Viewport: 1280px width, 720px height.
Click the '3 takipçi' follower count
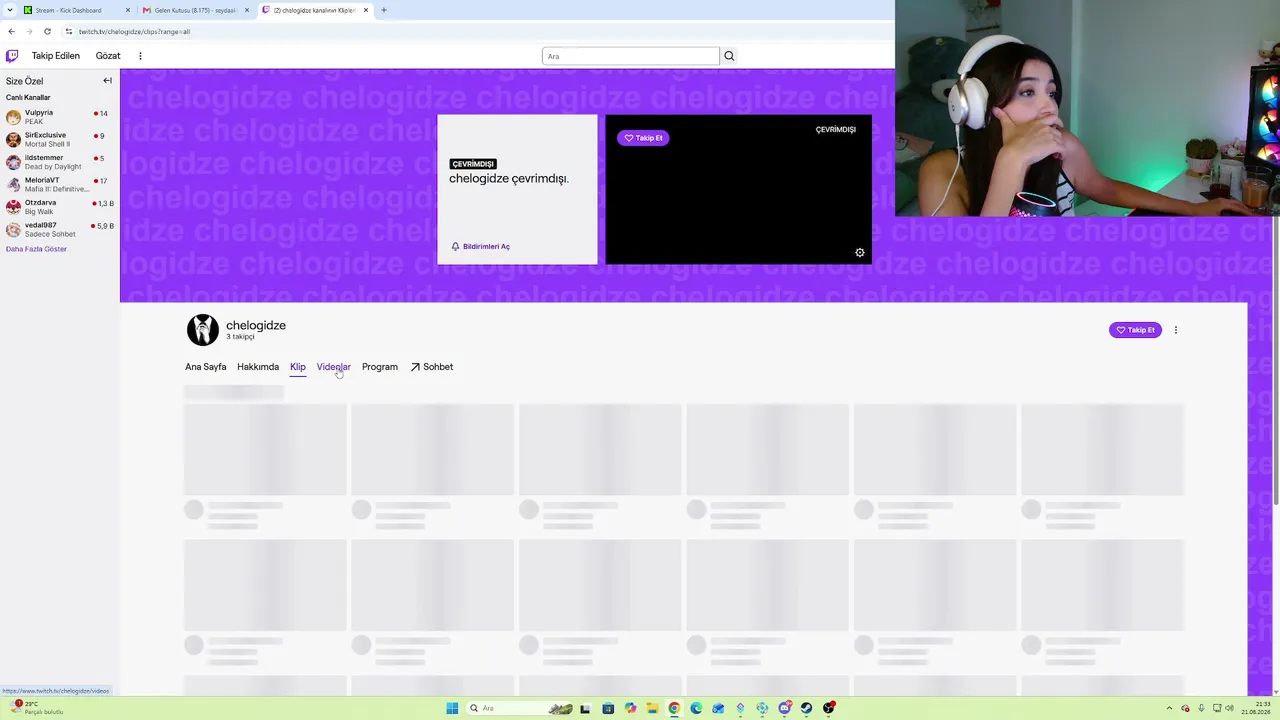coord(240,337)
